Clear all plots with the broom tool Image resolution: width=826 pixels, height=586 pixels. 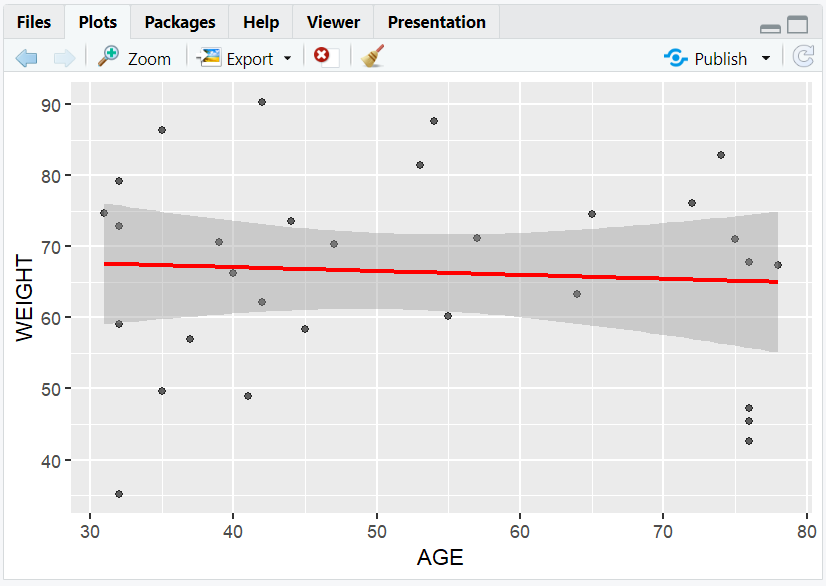coord(371,57)
